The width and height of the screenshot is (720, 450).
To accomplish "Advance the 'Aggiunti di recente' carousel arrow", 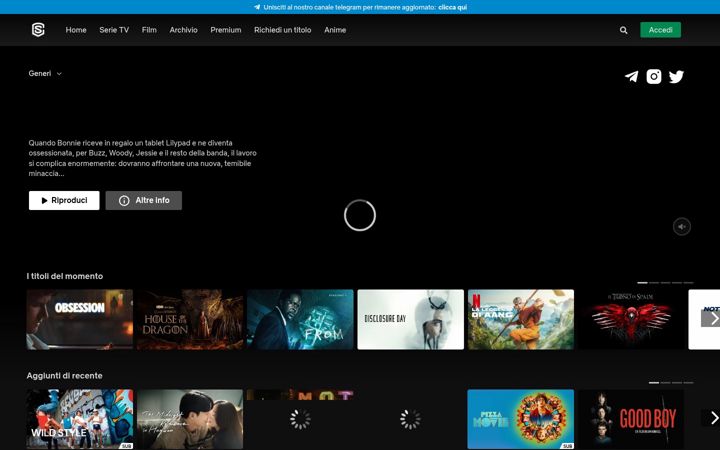I will [x=712, y=418].
